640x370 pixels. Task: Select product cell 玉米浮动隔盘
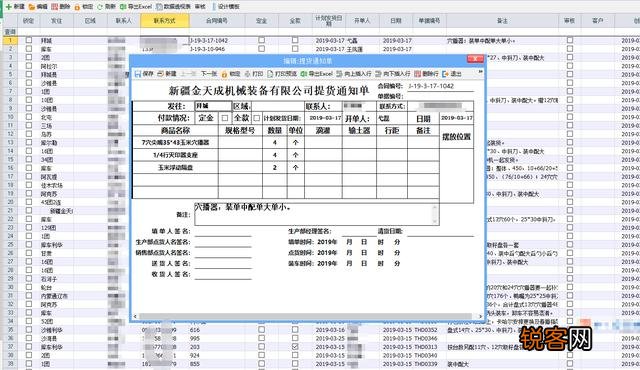tap(176, 168)
